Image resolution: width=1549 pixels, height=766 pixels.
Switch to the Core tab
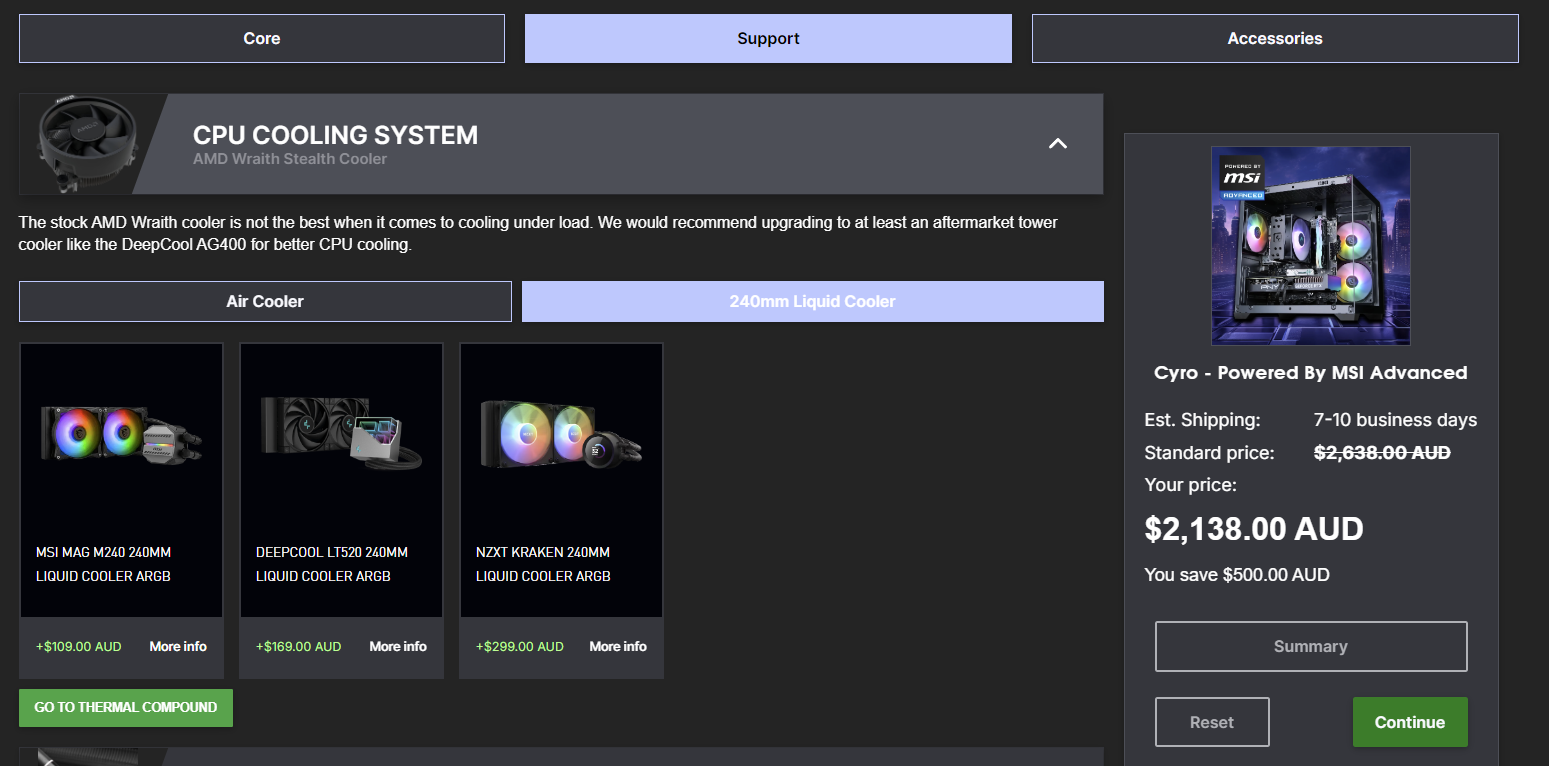tap(262, 39)
